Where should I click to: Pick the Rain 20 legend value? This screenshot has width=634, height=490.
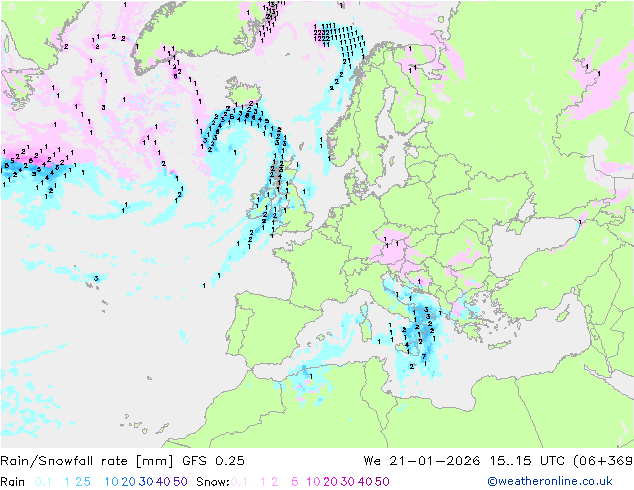[128, 482]
